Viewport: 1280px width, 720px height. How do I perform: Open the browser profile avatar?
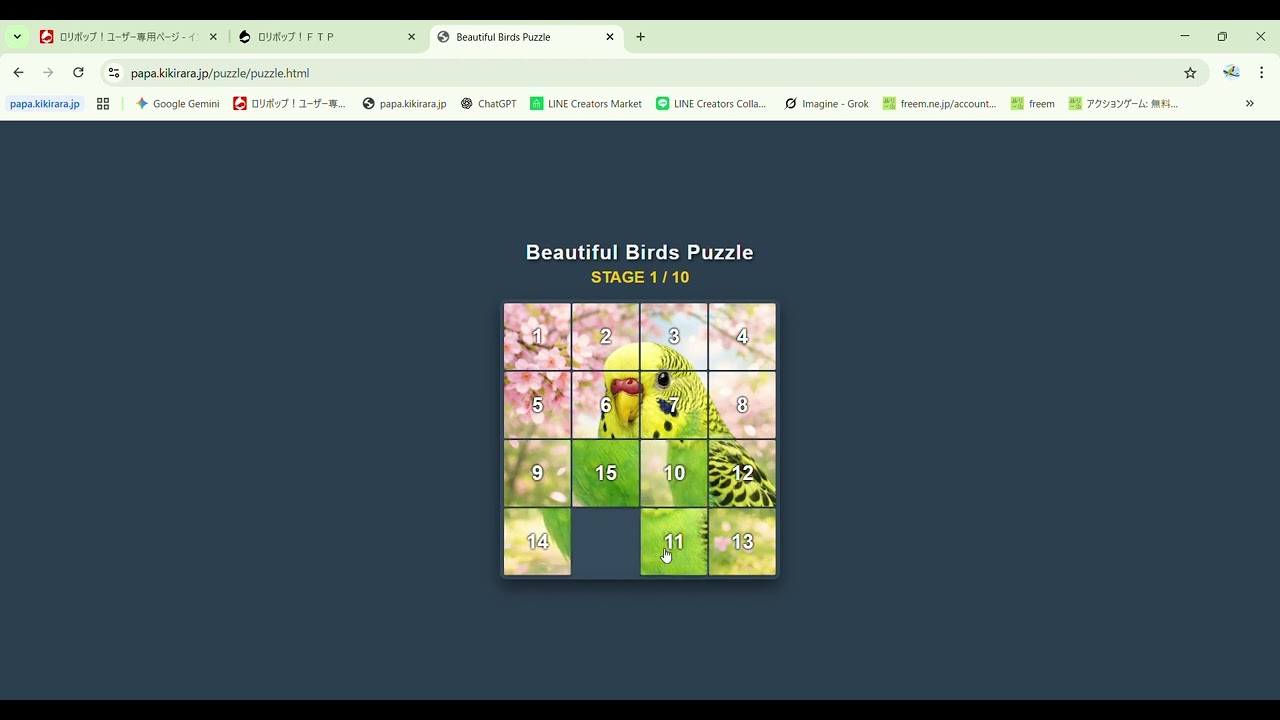coord(1231,73)
